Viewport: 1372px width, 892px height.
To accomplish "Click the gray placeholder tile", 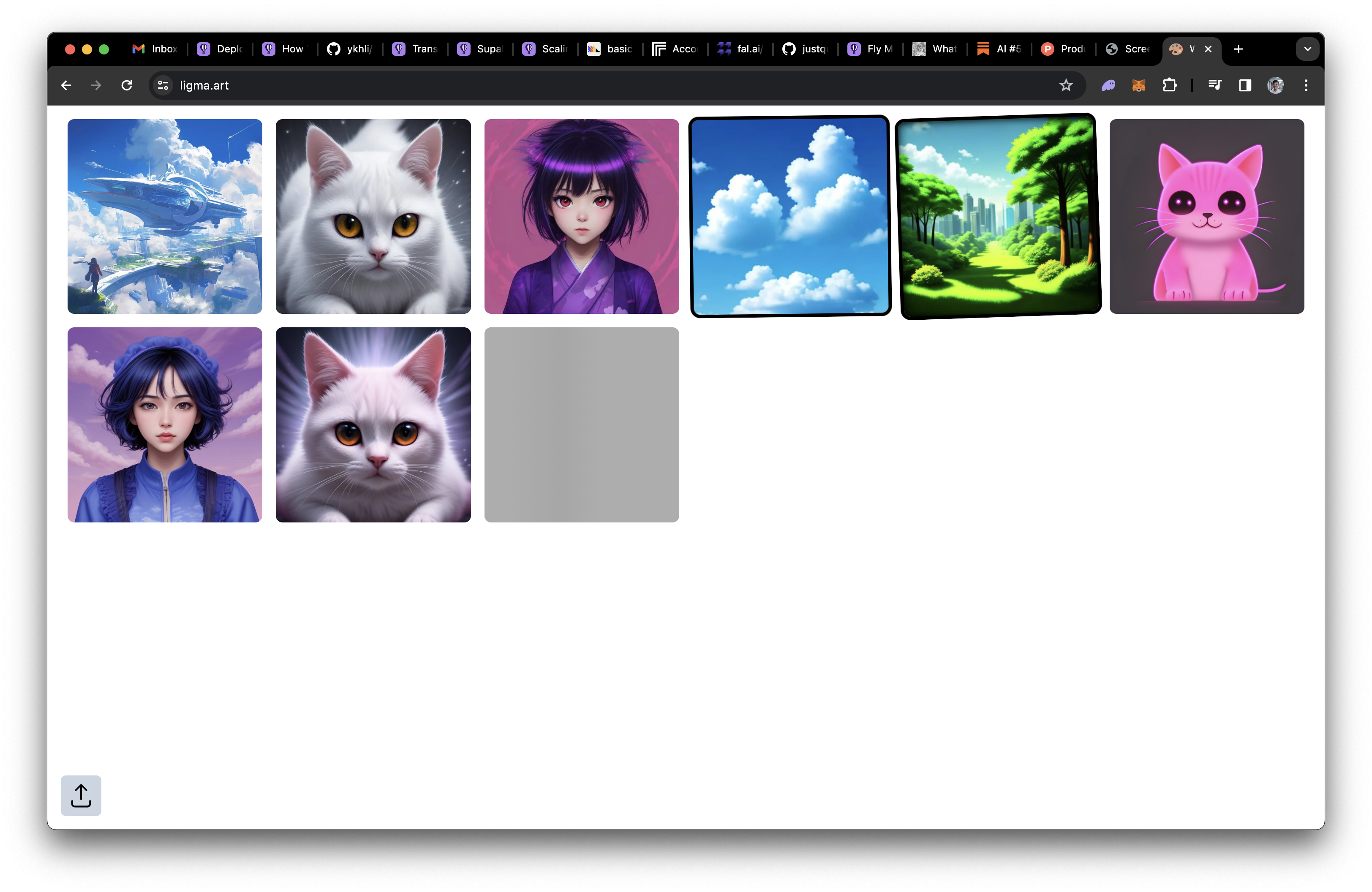I will (x=581, y=425).
